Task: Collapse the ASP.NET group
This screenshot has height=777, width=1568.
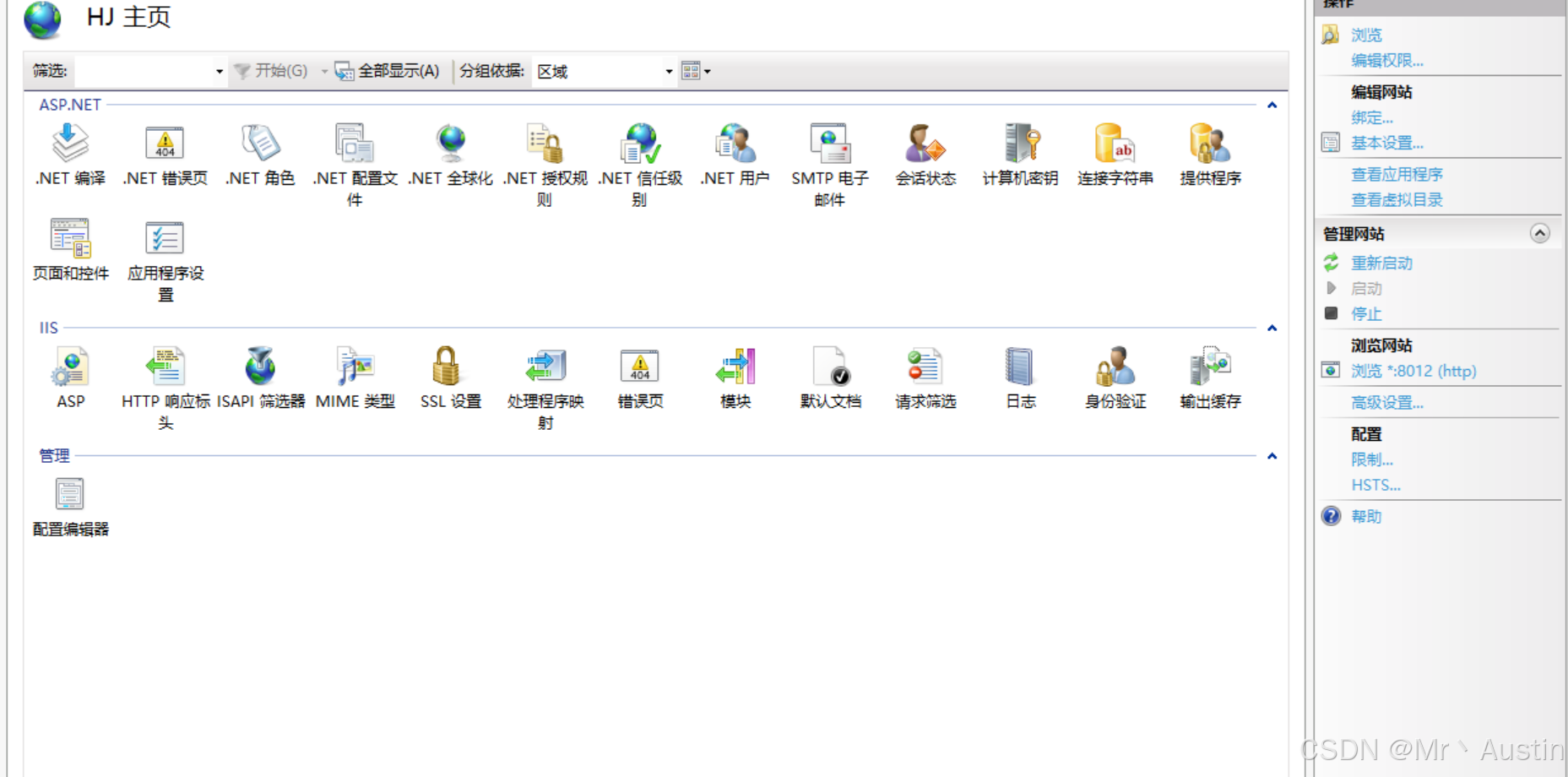Action: coord(1272,106)
